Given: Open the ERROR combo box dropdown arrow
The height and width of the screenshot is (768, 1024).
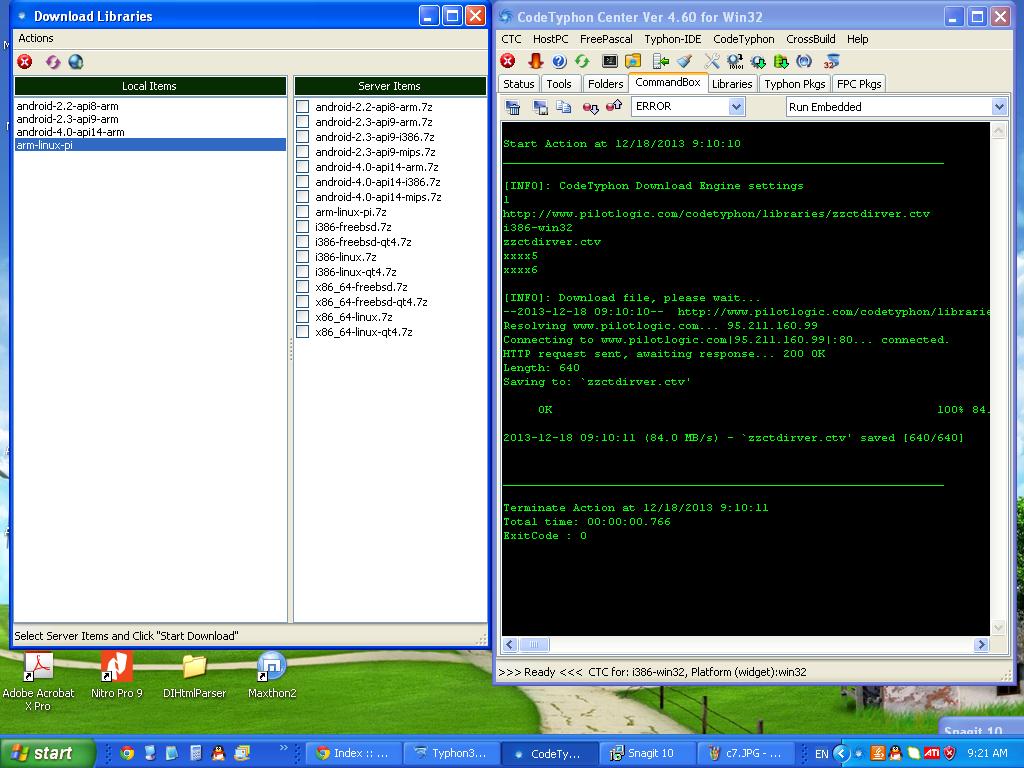Looking at the screenshot, I should click(x=736, y=106).
